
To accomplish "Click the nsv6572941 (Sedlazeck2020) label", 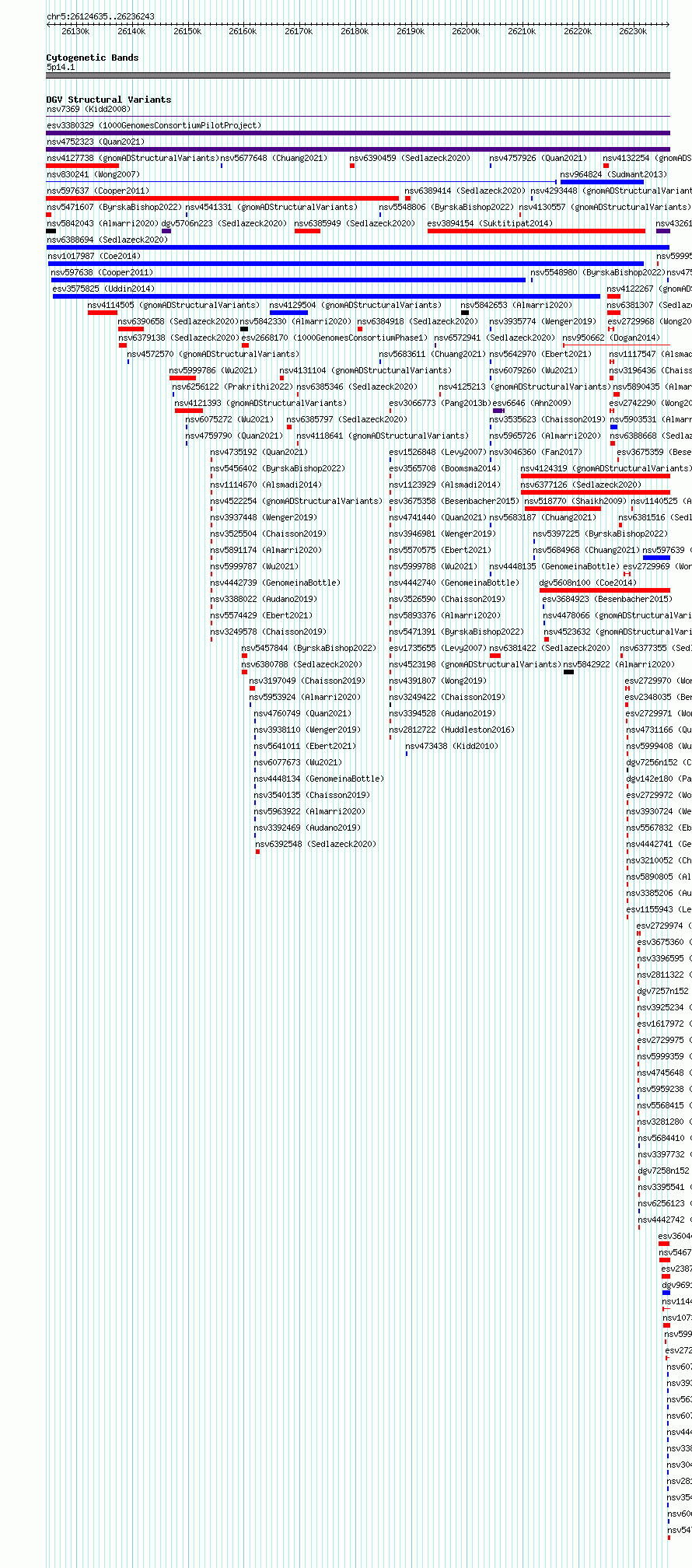I will coord(495,338).
